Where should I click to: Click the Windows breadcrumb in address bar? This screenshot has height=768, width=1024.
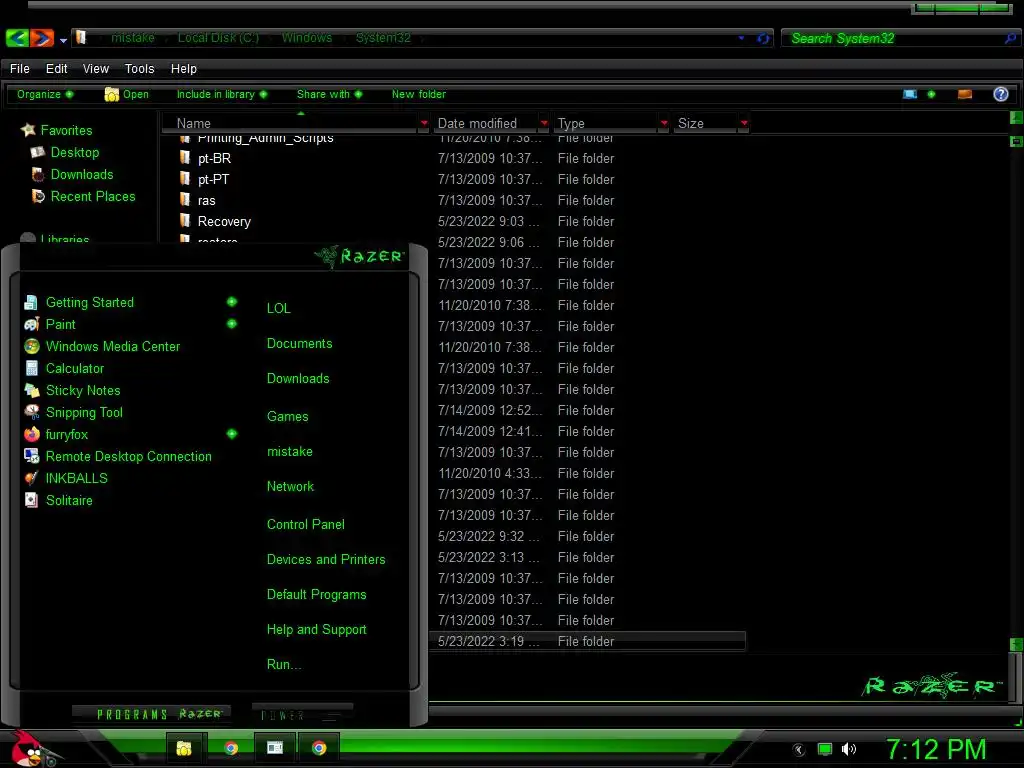coord(307,38)
